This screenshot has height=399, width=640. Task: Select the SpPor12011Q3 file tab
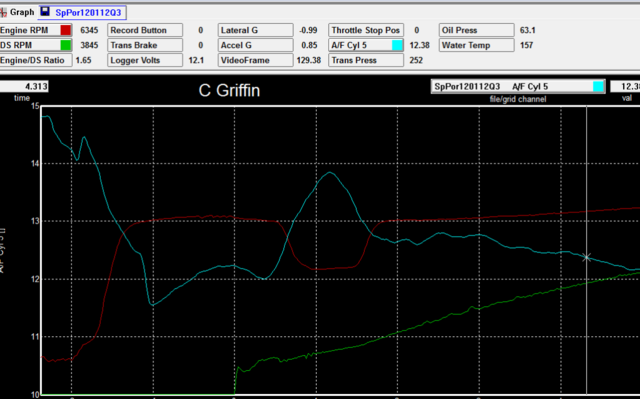point(82,13)
